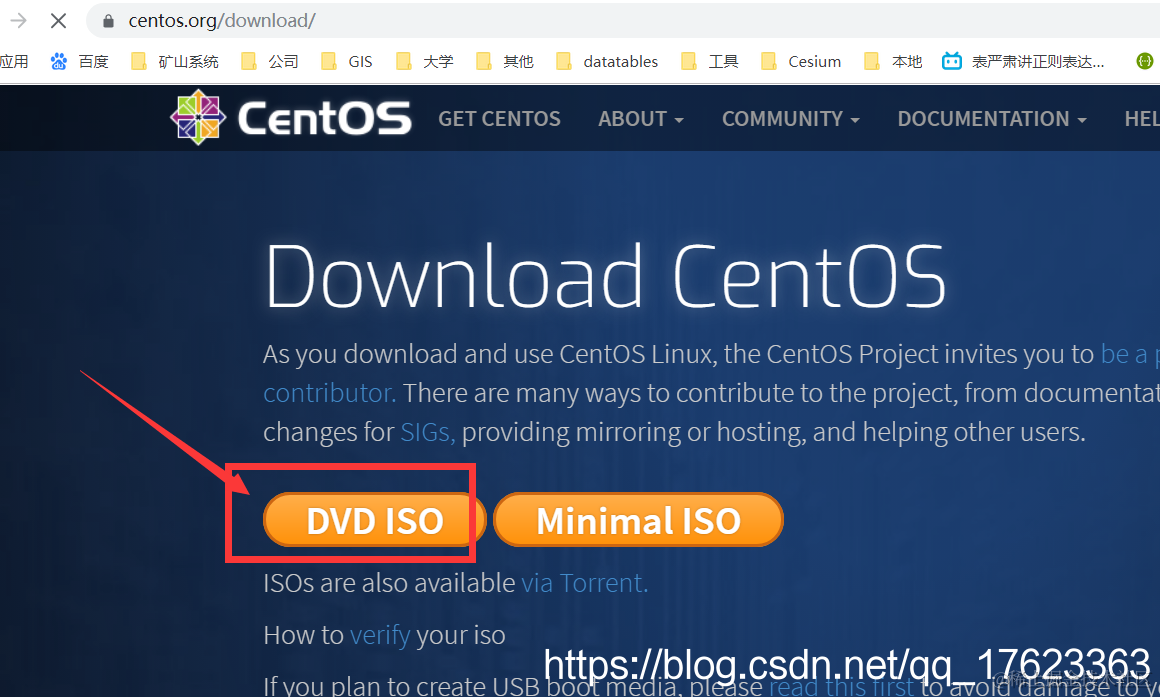This screenshot has width=1160, height=697.
Task: Follow the 'SIGs' link
Action: (428, 432)
